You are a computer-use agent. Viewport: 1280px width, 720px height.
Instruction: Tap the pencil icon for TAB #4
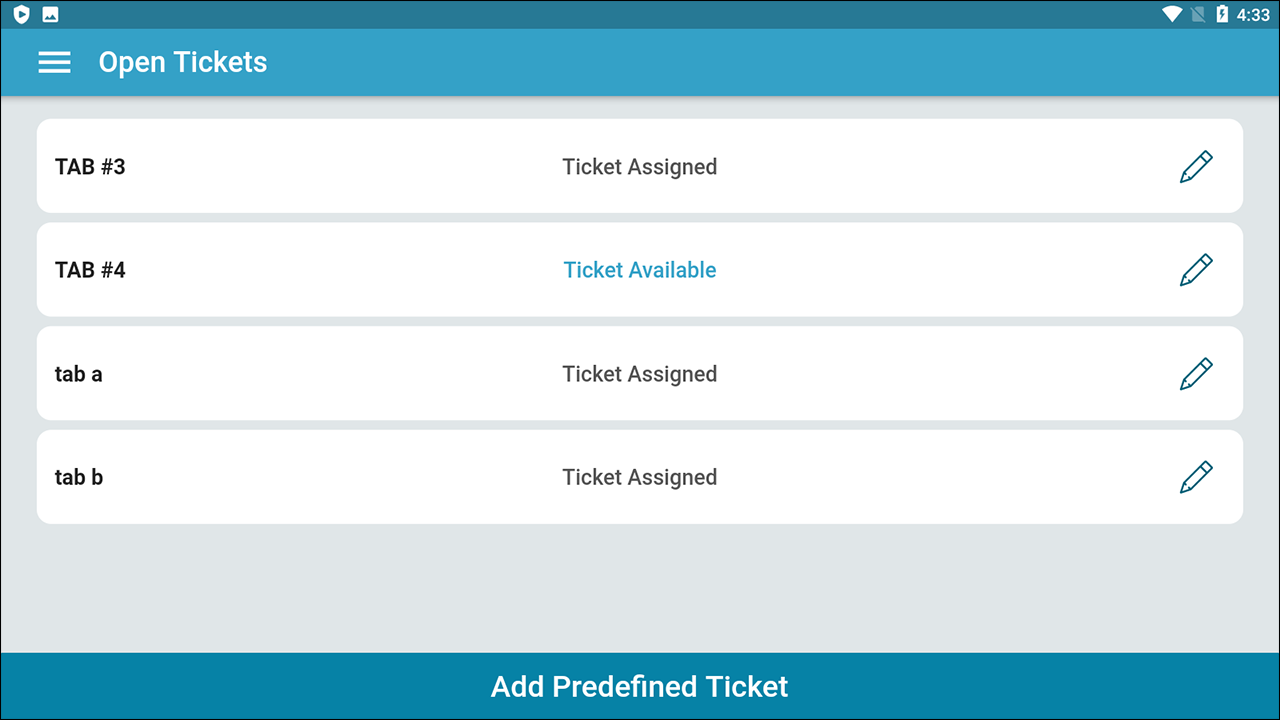[x=1196, y=270]
